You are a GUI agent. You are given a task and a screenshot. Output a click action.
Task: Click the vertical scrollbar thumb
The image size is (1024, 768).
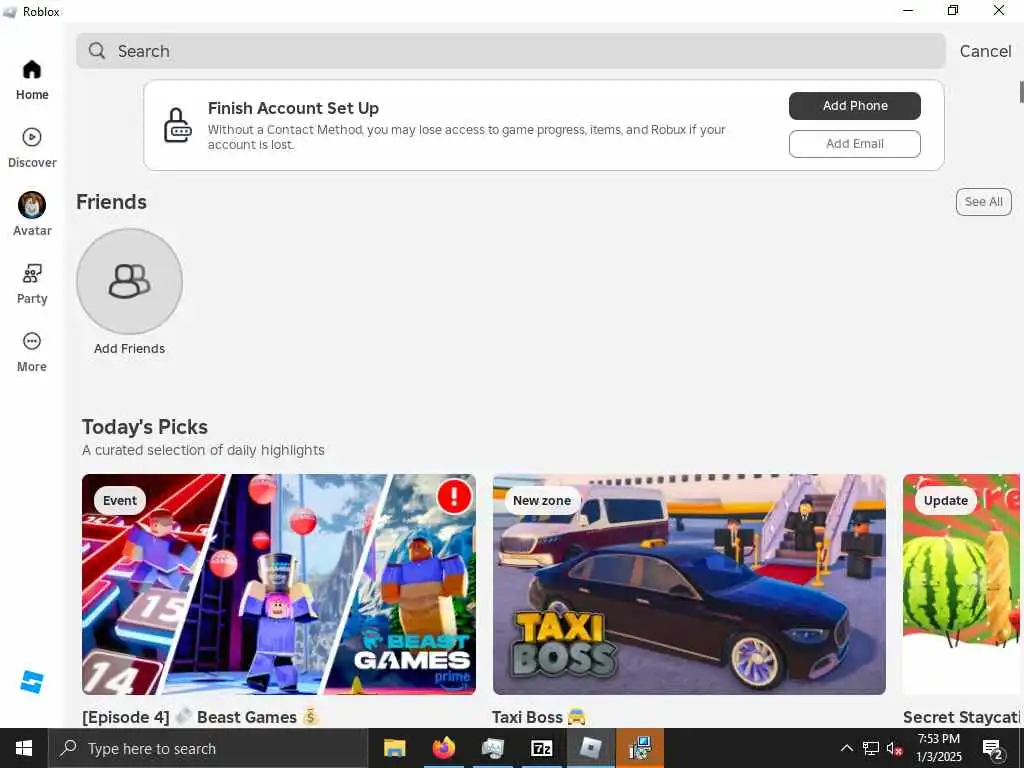point(1021,92)
